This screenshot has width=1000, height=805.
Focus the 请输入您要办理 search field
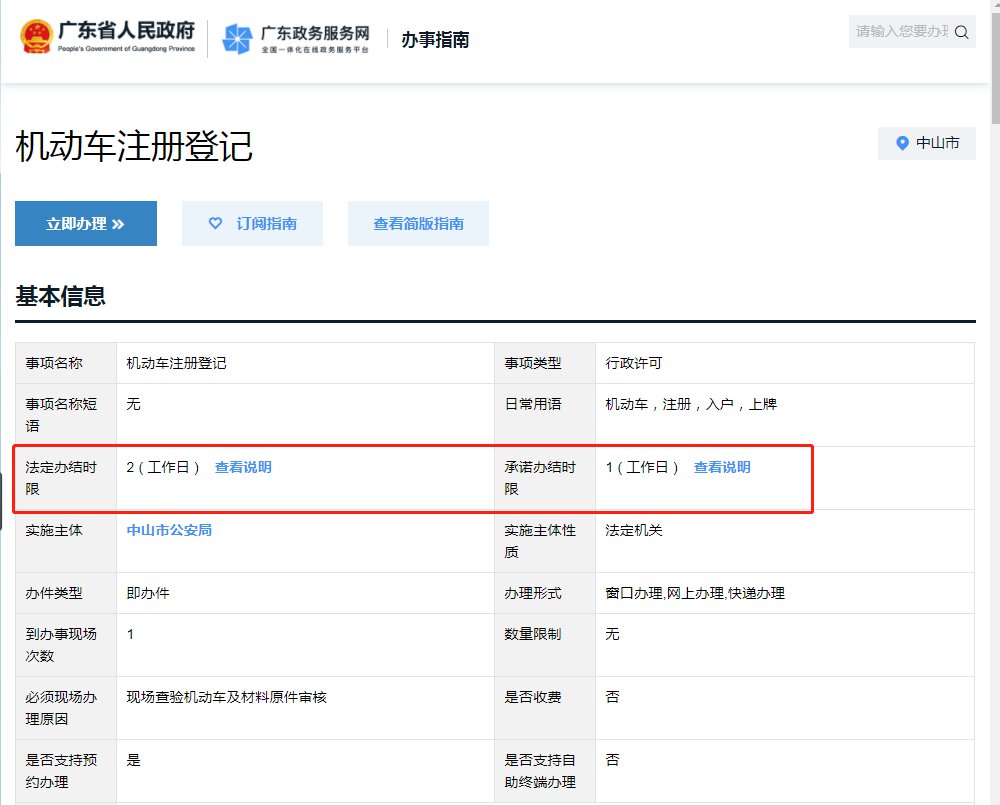pos(900,32)
